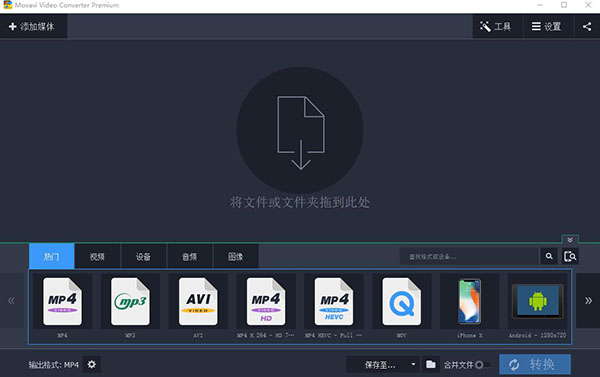Click the 转换 convert button
The image size is (600, 377).
click(x=535, y=364)
